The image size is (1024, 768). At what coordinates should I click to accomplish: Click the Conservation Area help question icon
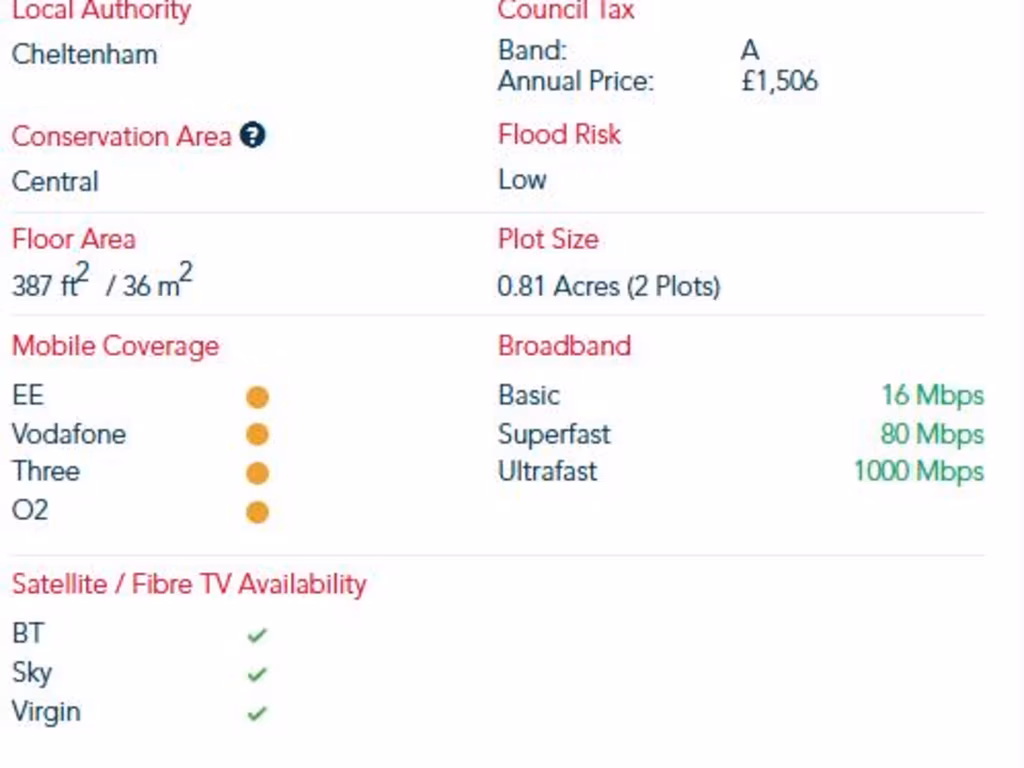pos(253,136)
